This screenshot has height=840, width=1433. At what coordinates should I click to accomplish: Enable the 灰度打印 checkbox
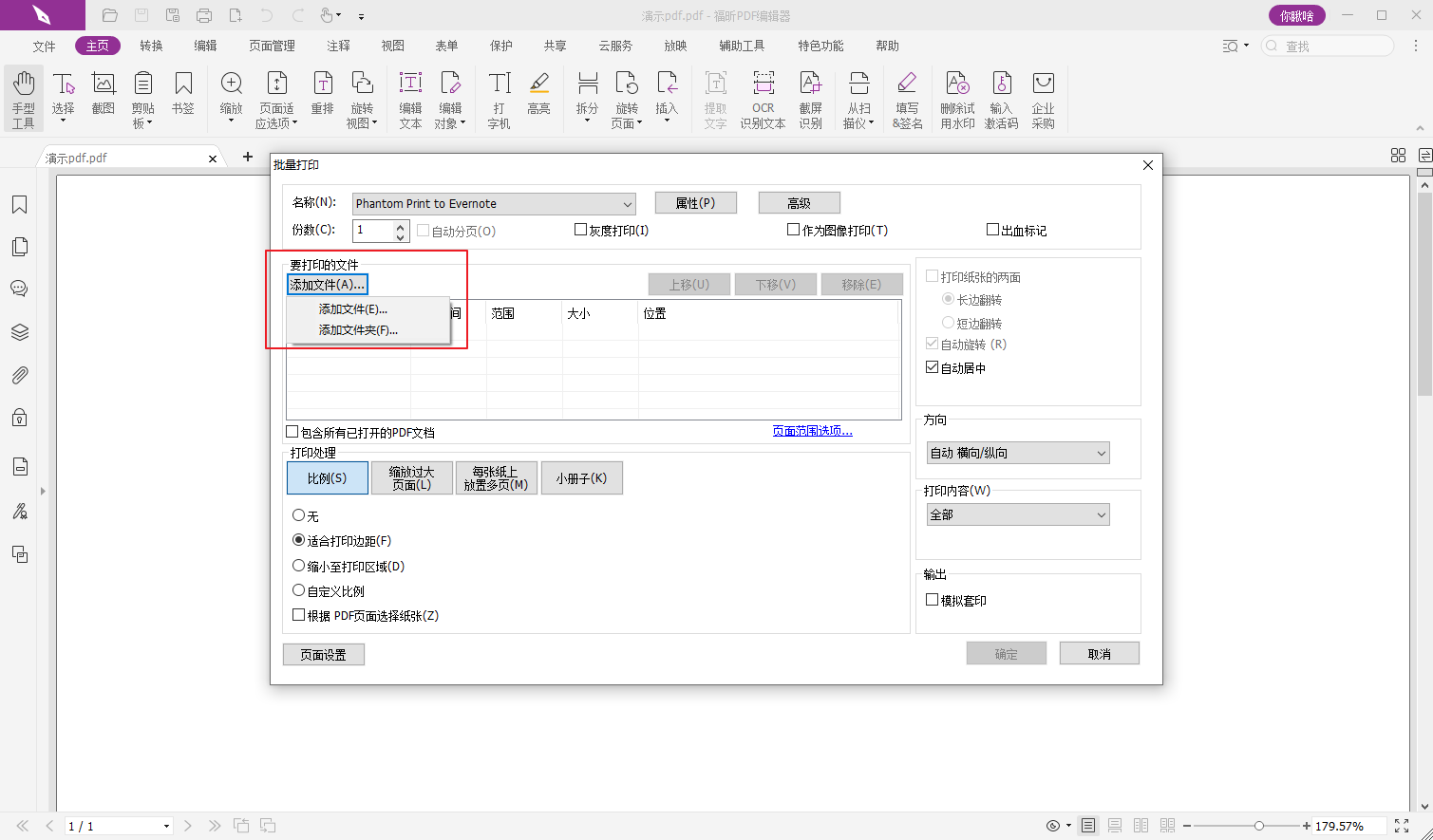click(x=581, y=230)
